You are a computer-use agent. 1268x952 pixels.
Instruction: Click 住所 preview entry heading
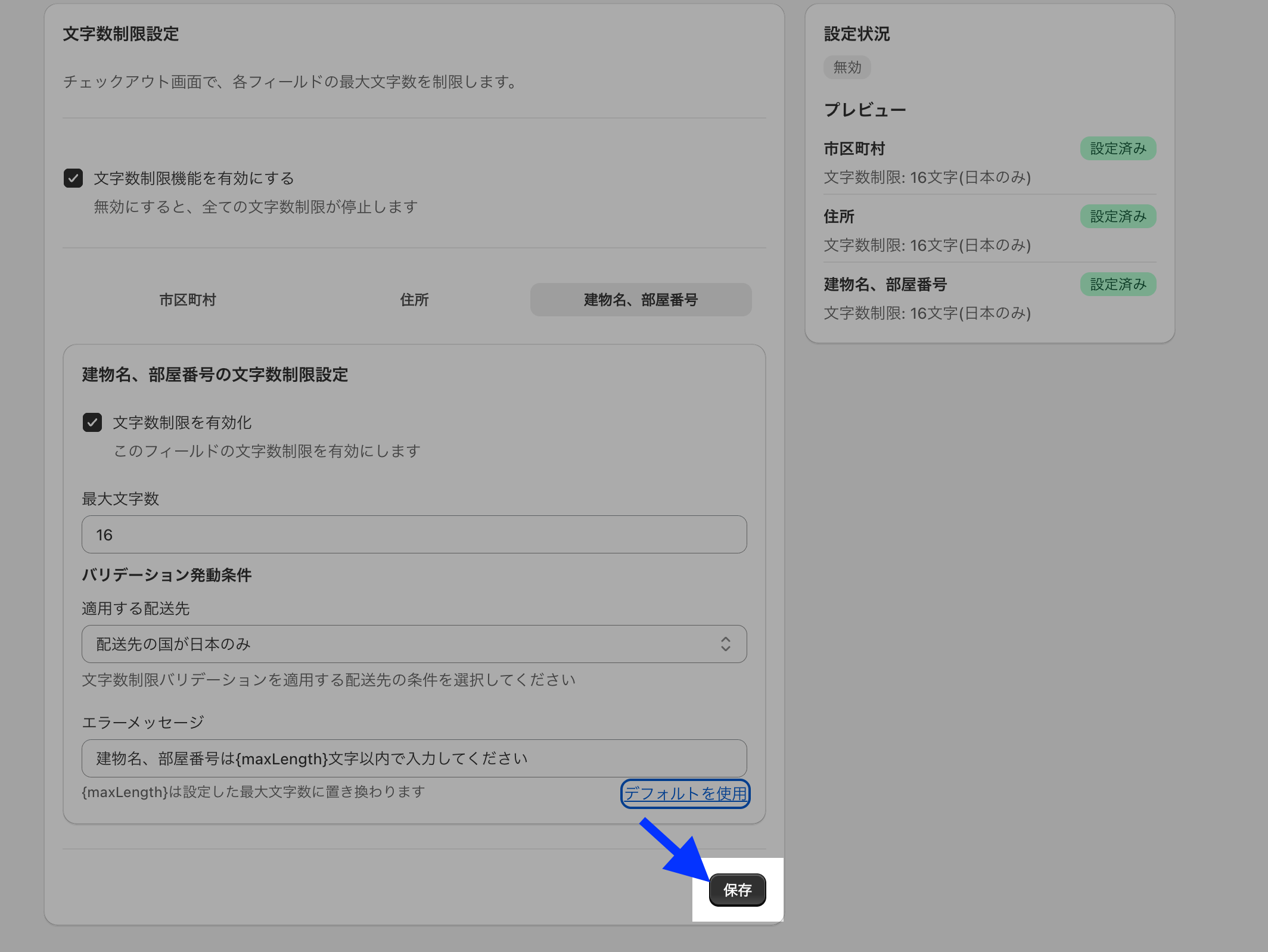839,216
